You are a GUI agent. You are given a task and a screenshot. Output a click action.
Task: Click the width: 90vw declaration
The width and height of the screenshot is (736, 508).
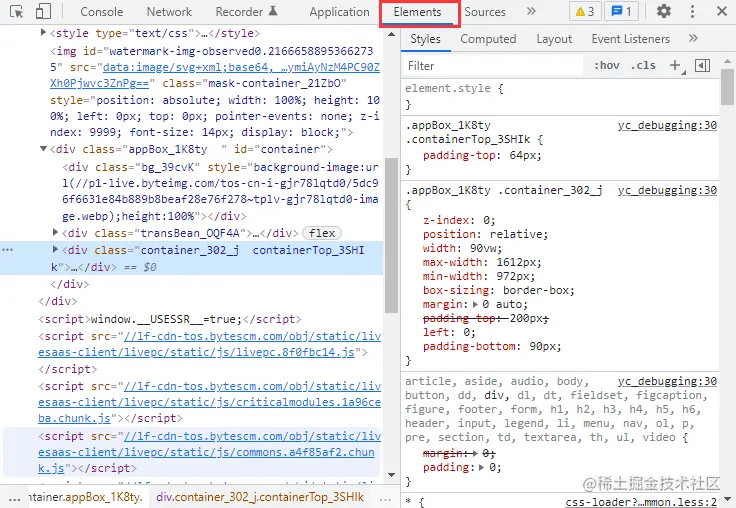(x=462, y=248)
